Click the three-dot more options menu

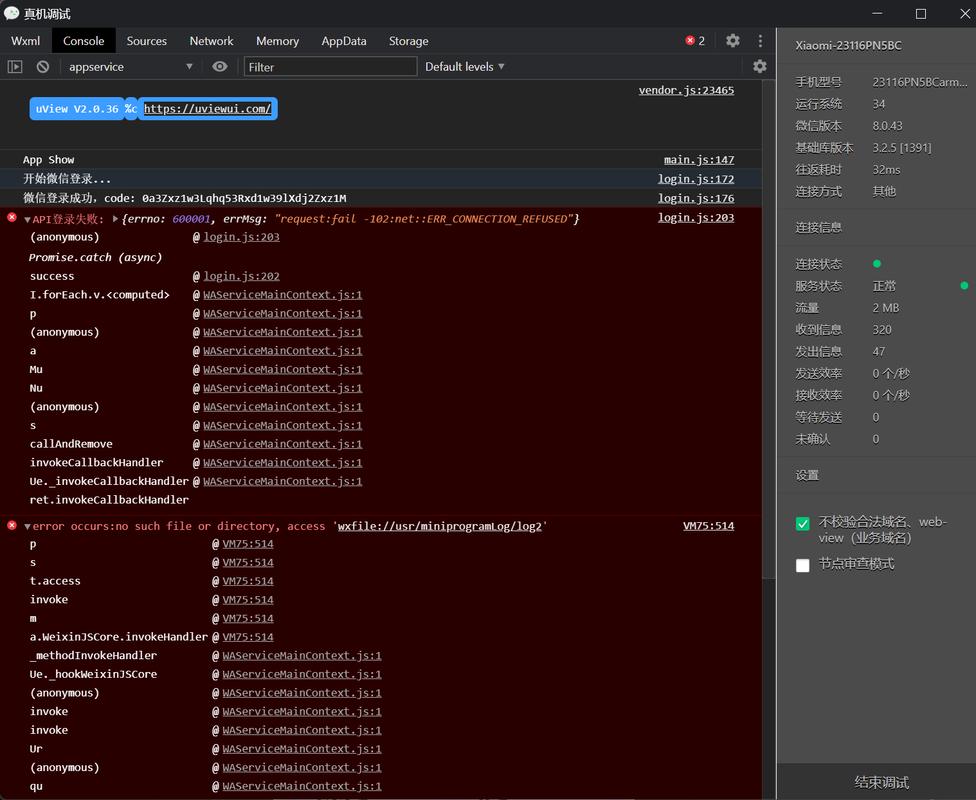pyautogui.click(x=760, y=41)
